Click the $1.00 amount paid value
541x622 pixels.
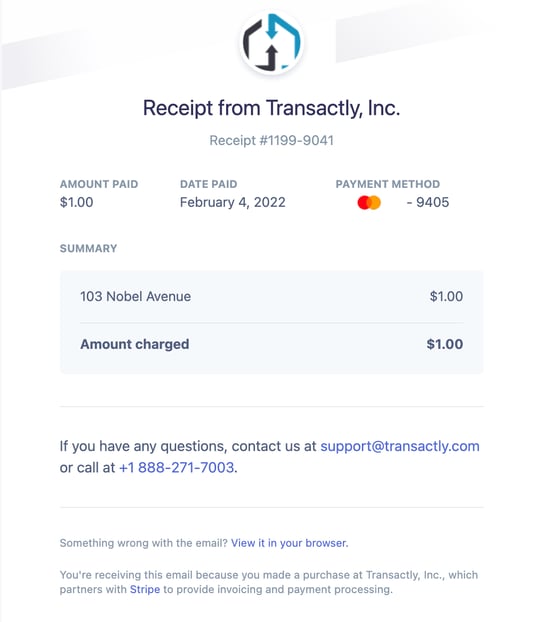click(x=77, y=202)
